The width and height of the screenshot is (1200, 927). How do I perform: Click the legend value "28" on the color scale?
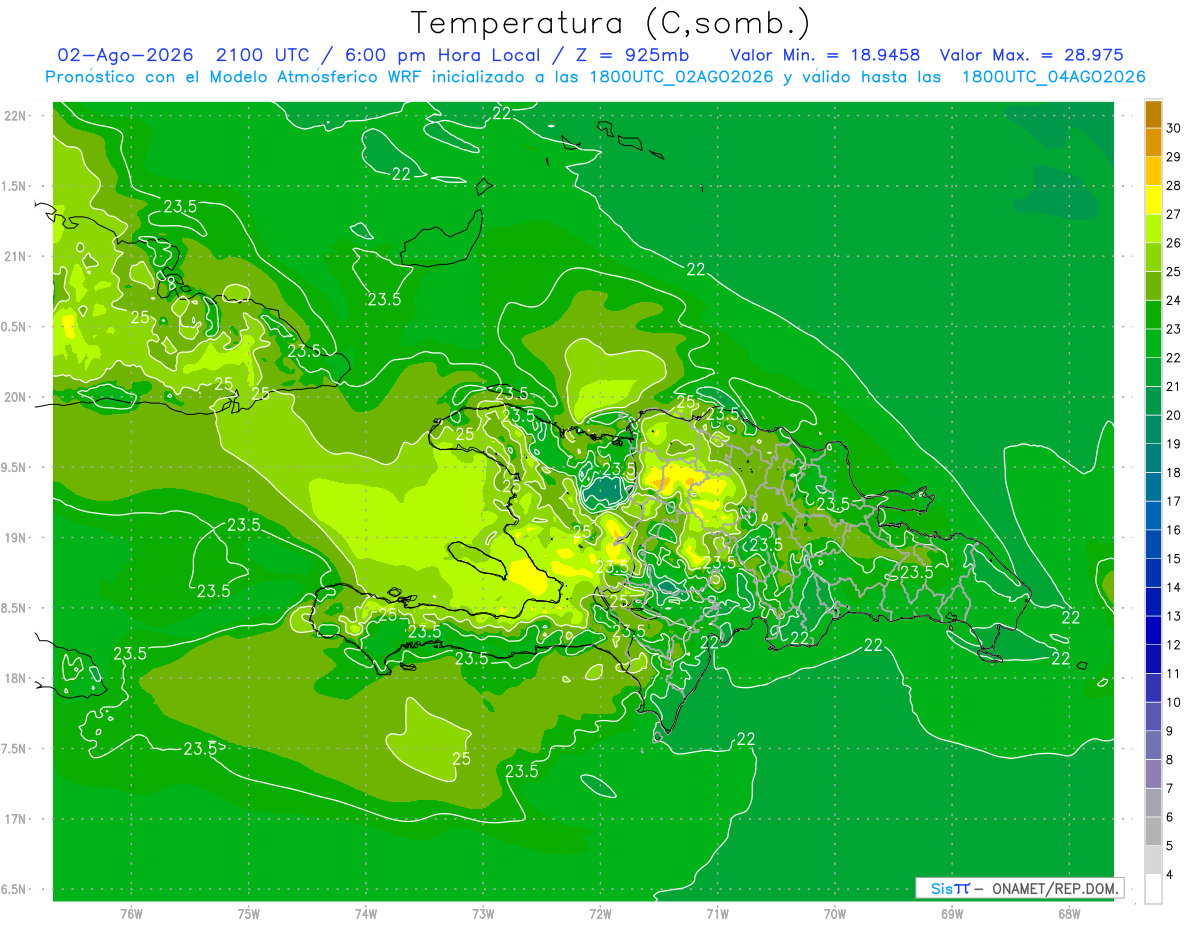coord(1174,186)
